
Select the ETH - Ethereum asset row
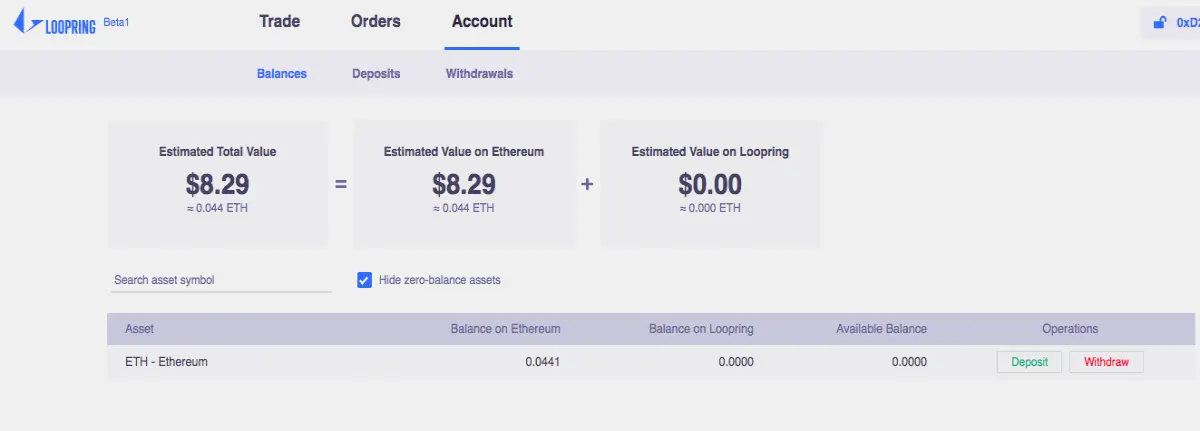(x=651, y=362)
